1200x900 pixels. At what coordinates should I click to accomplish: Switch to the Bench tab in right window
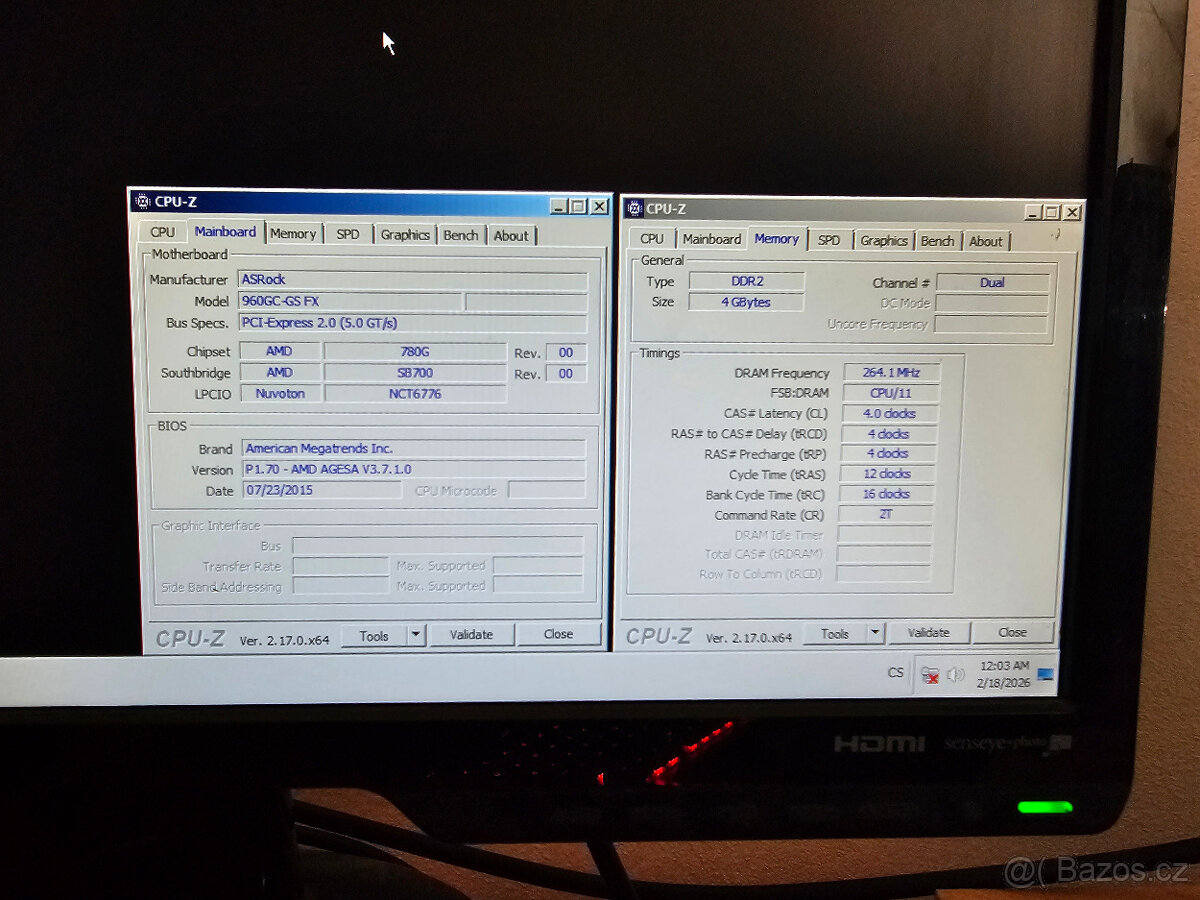click(937, 240)
